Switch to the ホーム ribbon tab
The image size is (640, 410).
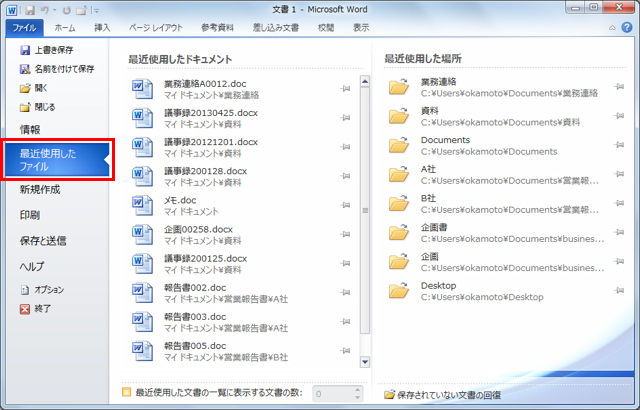64,28
